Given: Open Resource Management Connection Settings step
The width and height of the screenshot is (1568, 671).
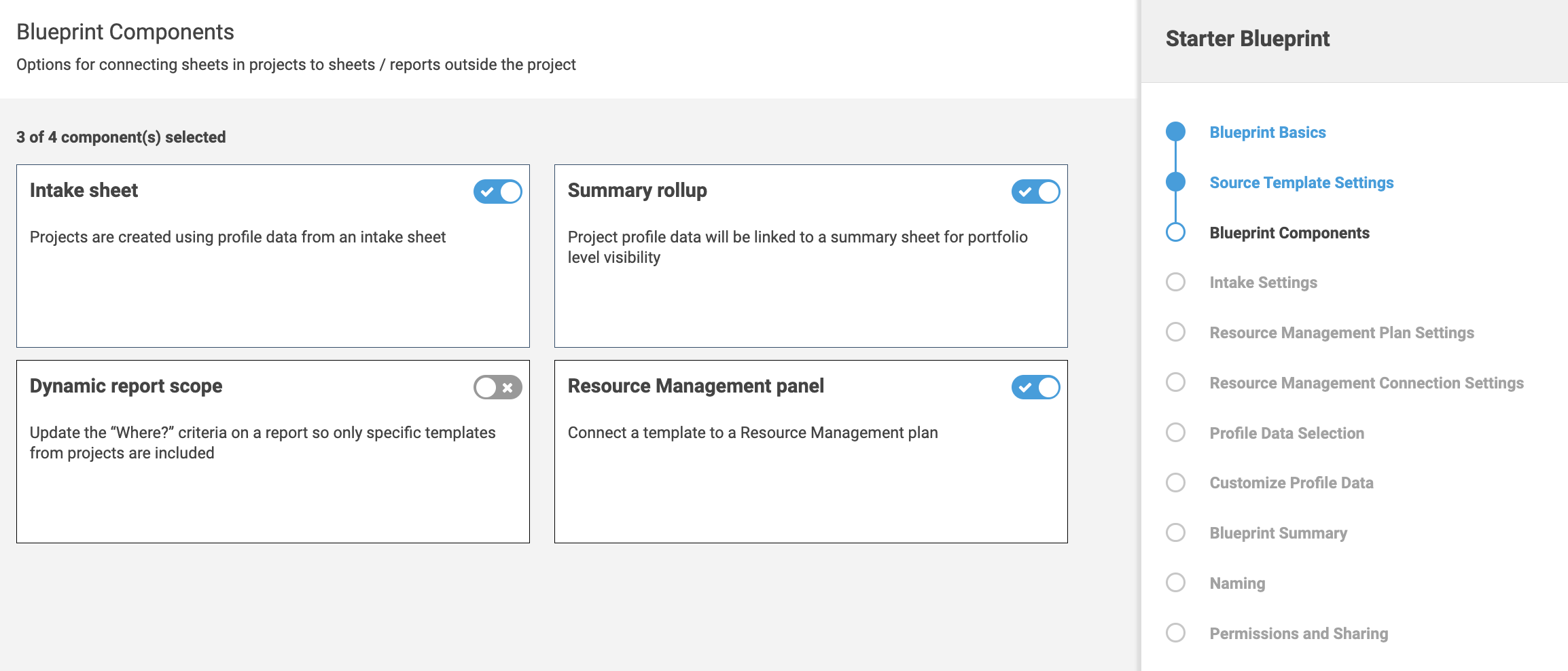Looking at the screenshot, I should 1366,383.
